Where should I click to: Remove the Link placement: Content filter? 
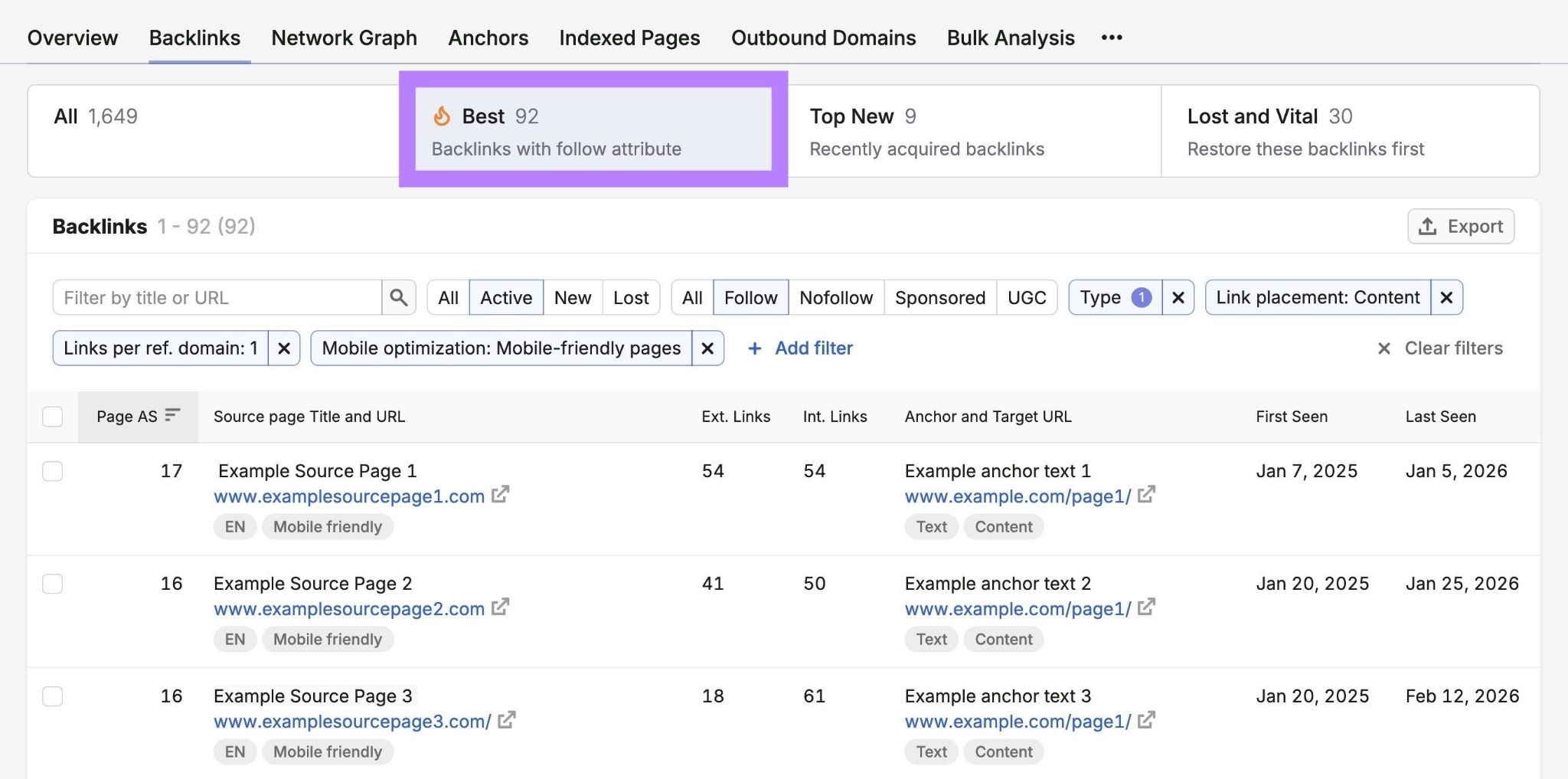(x=1446, y=297)
